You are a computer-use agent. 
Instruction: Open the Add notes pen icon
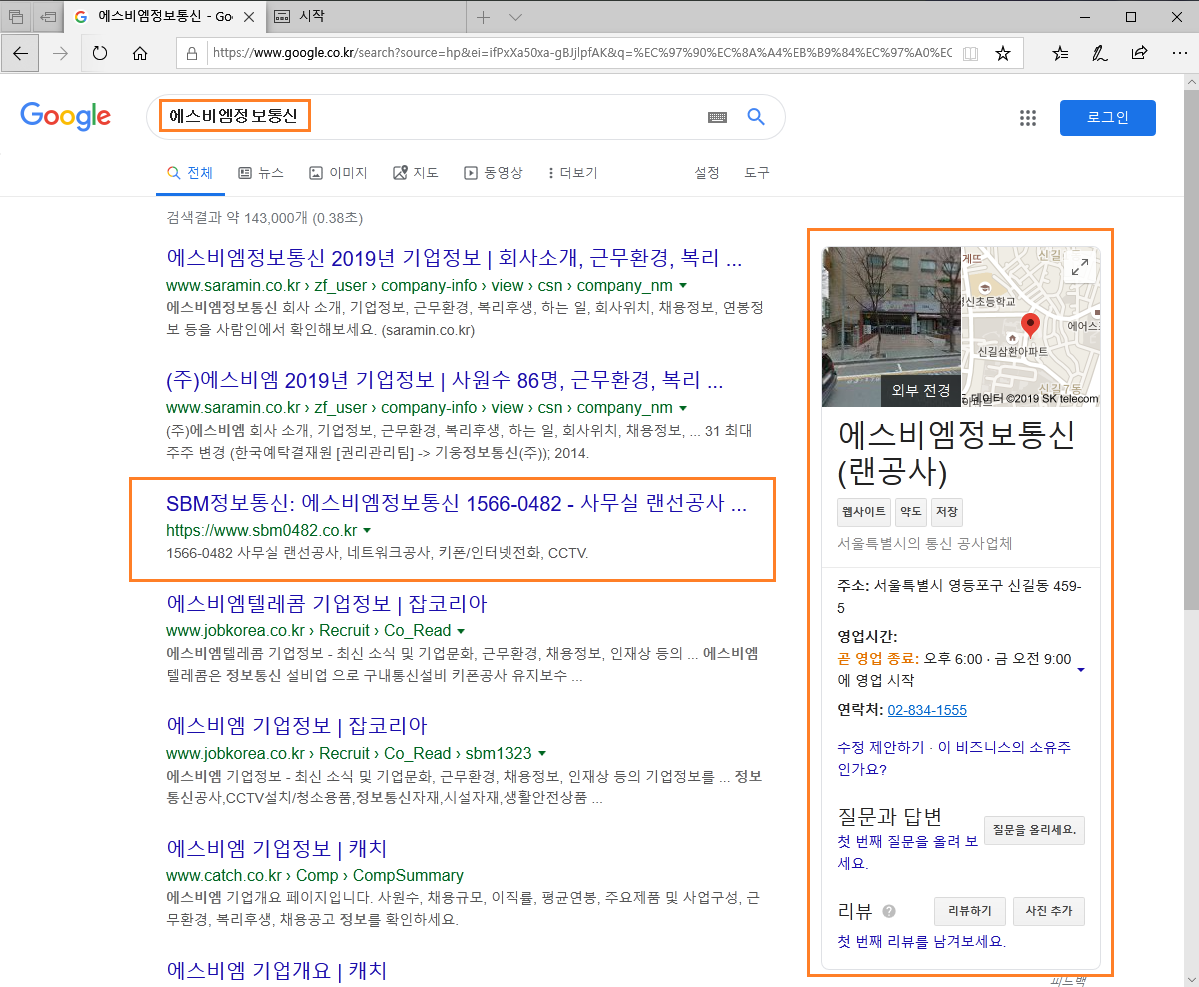(1100, 54)
